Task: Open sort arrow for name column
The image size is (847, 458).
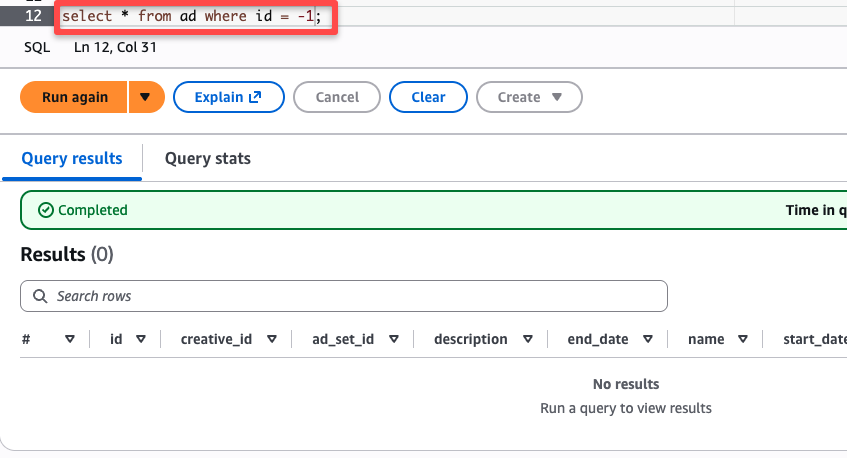Action: [x=743, y=339]
